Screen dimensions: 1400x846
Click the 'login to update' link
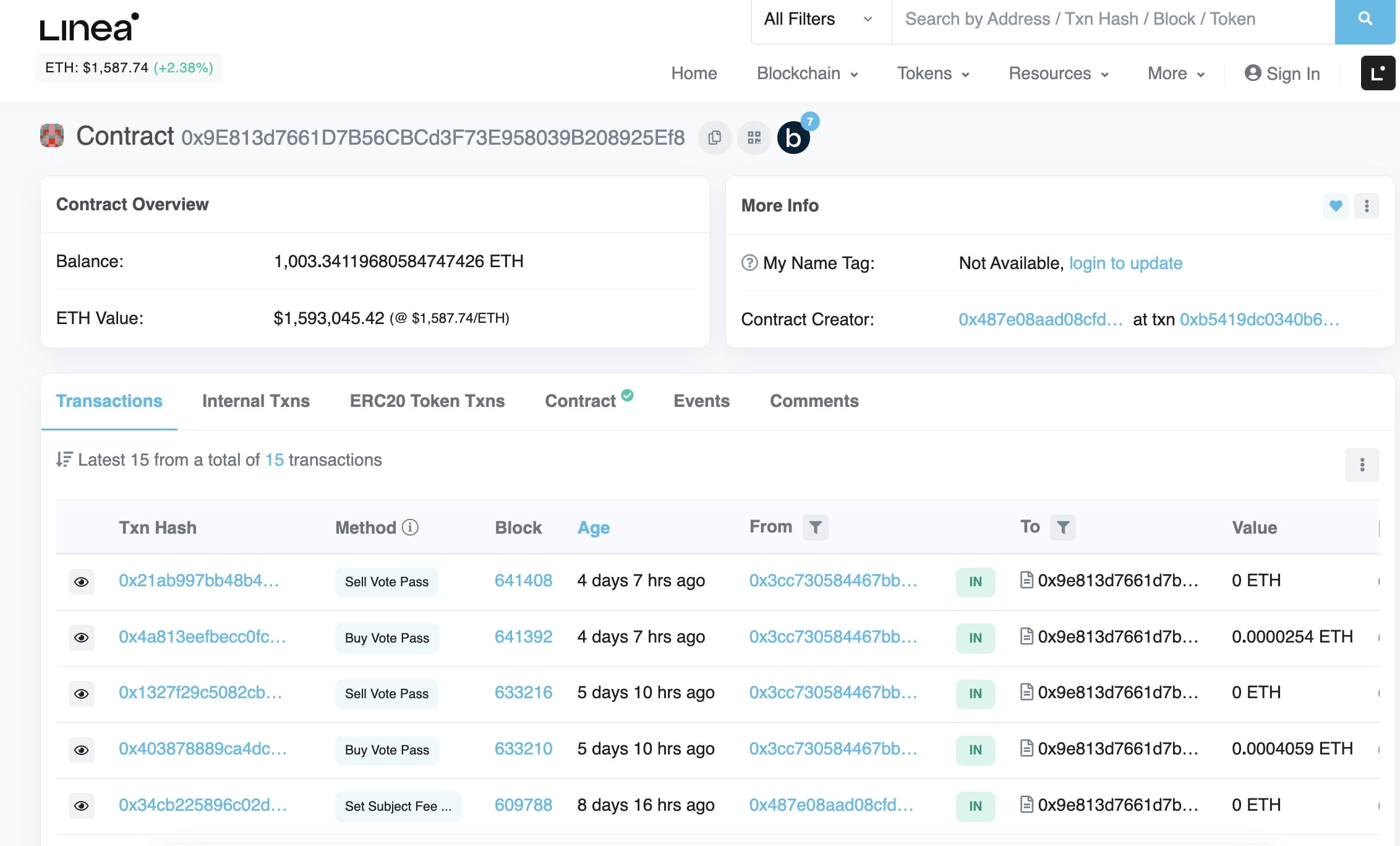pyautogui.click(x=1125, y=263)
